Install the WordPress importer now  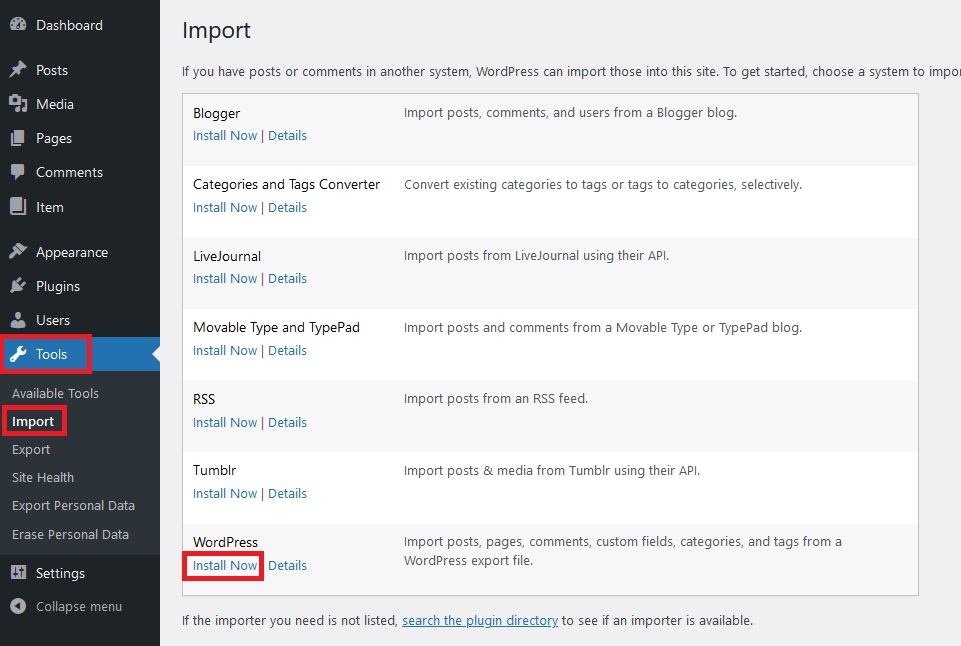pos(225,565)
